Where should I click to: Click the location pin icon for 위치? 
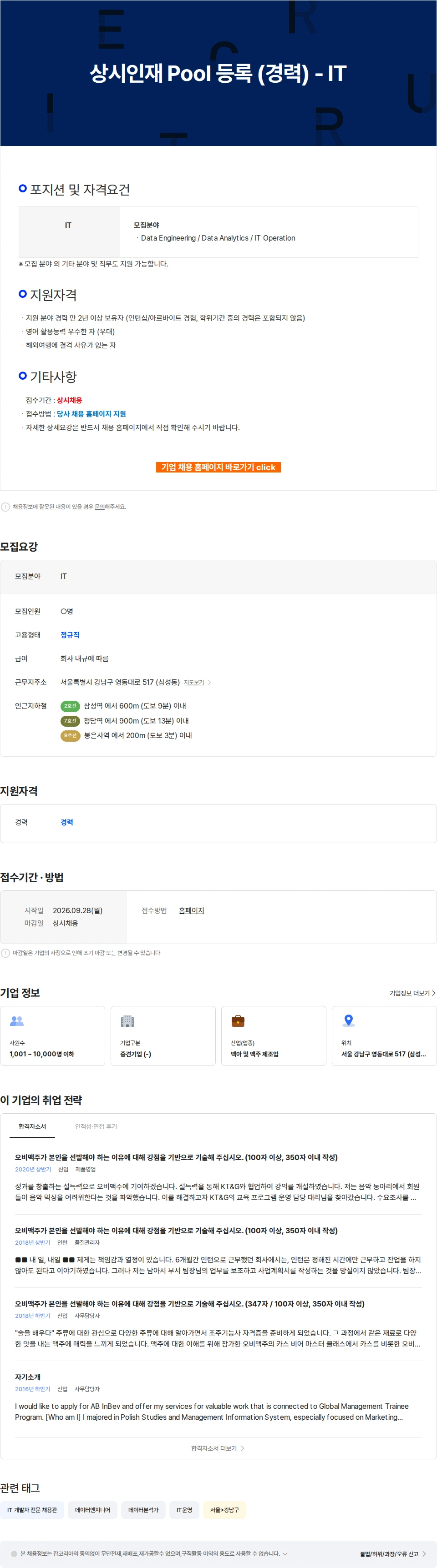tap(349, 1021)
